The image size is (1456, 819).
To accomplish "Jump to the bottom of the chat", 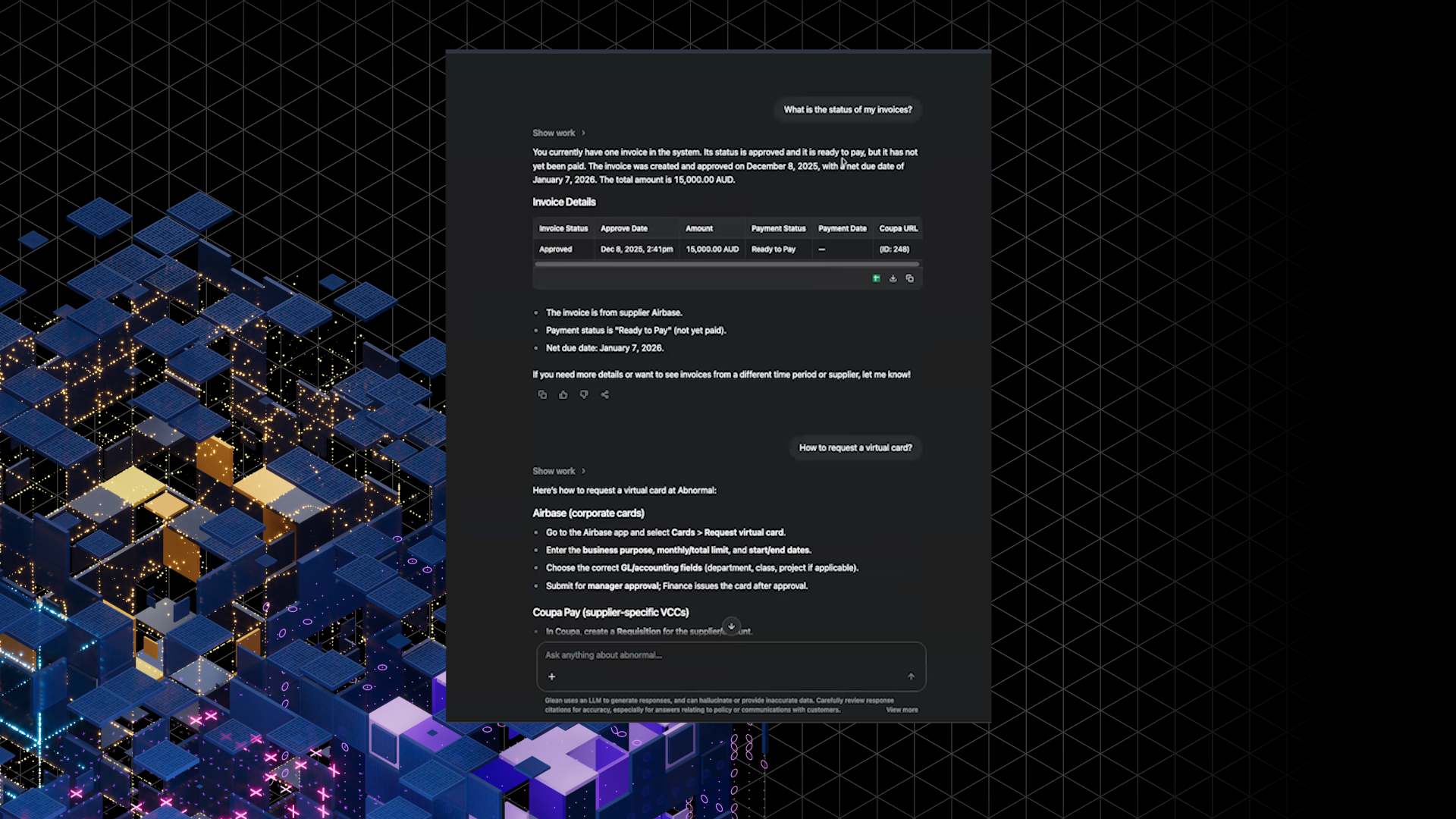I will coord(731,626).
